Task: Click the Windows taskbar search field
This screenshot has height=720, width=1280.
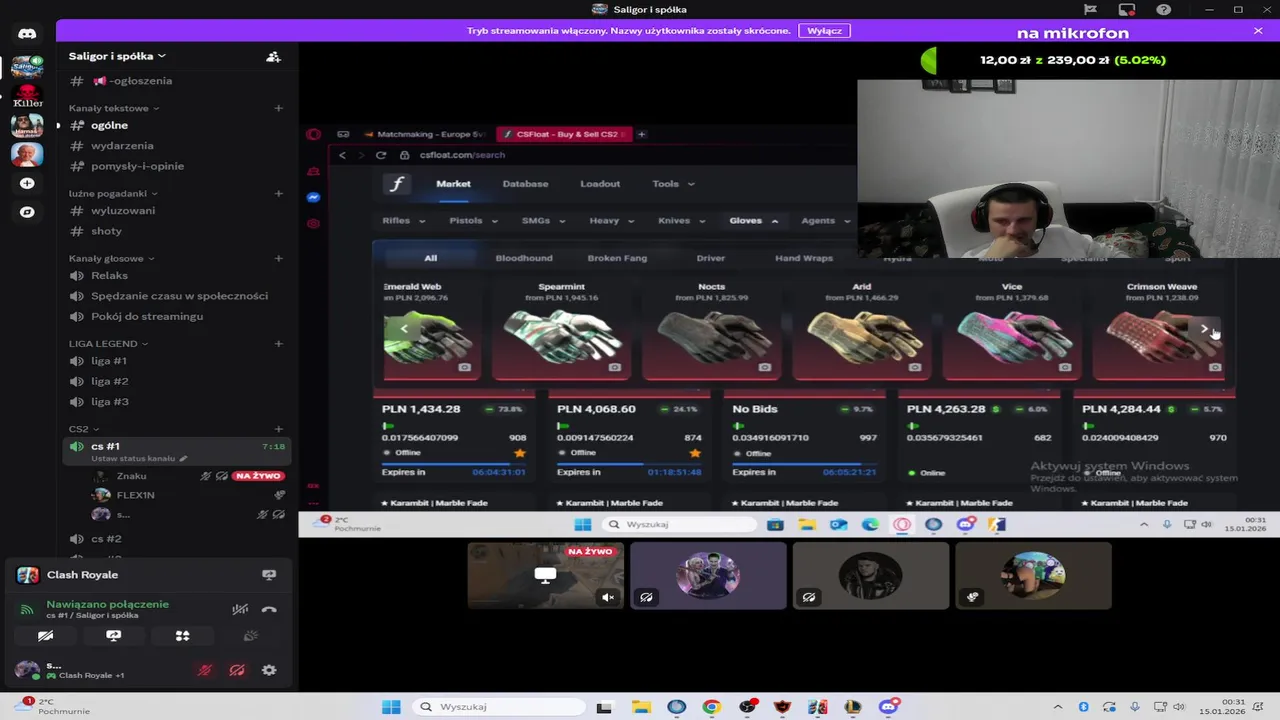Action: click(497, 707)
